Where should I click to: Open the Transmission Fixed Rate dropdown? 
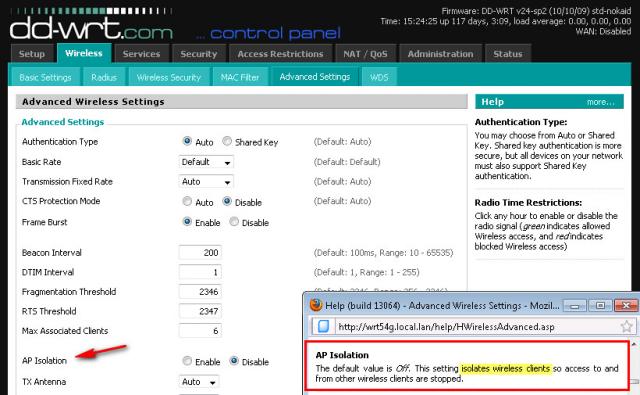[x=206, y=182]
